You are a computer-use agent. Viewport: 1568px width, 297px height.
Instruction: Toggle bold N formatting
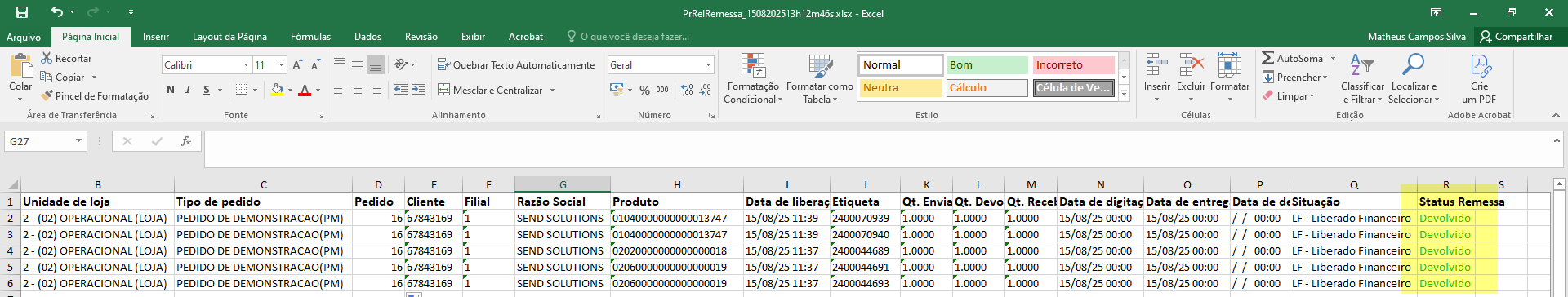[x=171, y=90]
